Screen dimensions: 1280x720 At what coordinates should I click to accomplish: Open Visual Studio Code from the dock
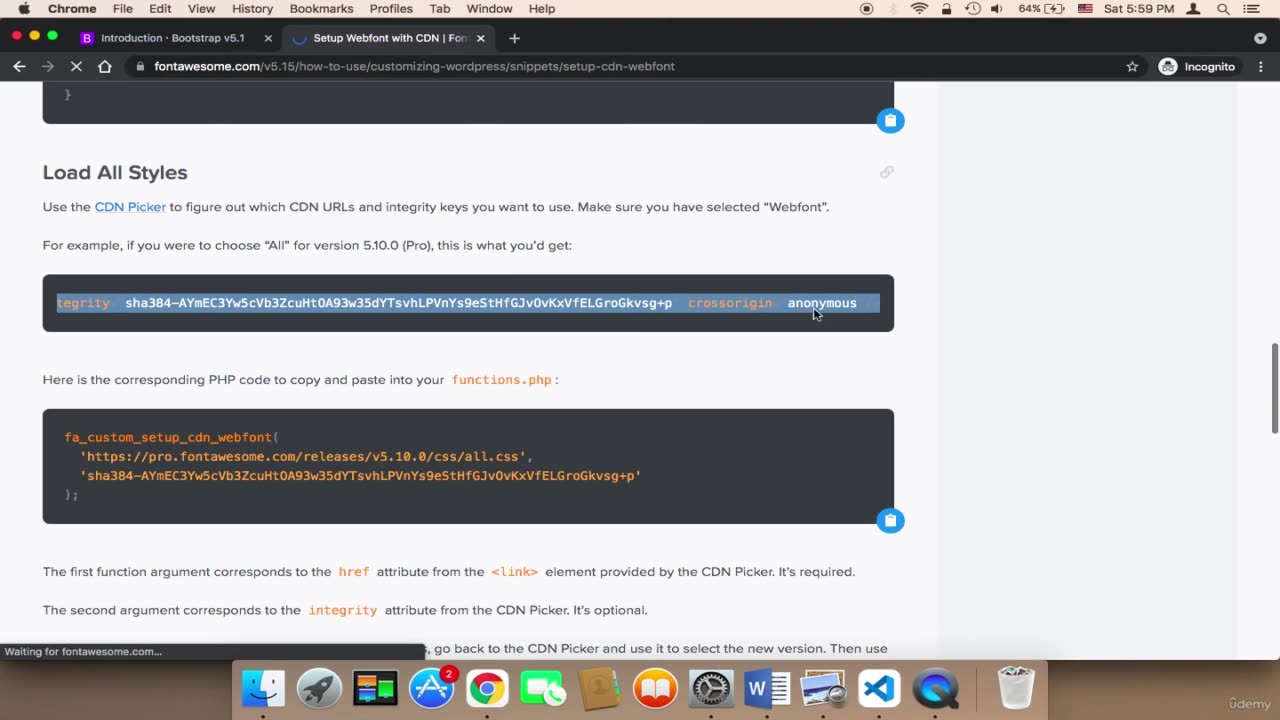point(879,689)
